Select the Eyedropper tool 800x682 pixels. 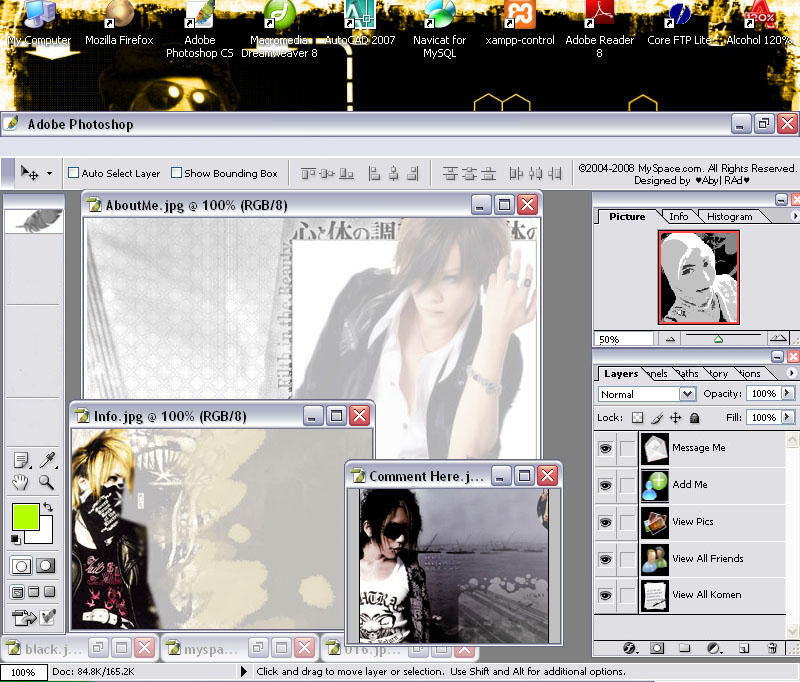pyautogui.click(x=47, y=458)
